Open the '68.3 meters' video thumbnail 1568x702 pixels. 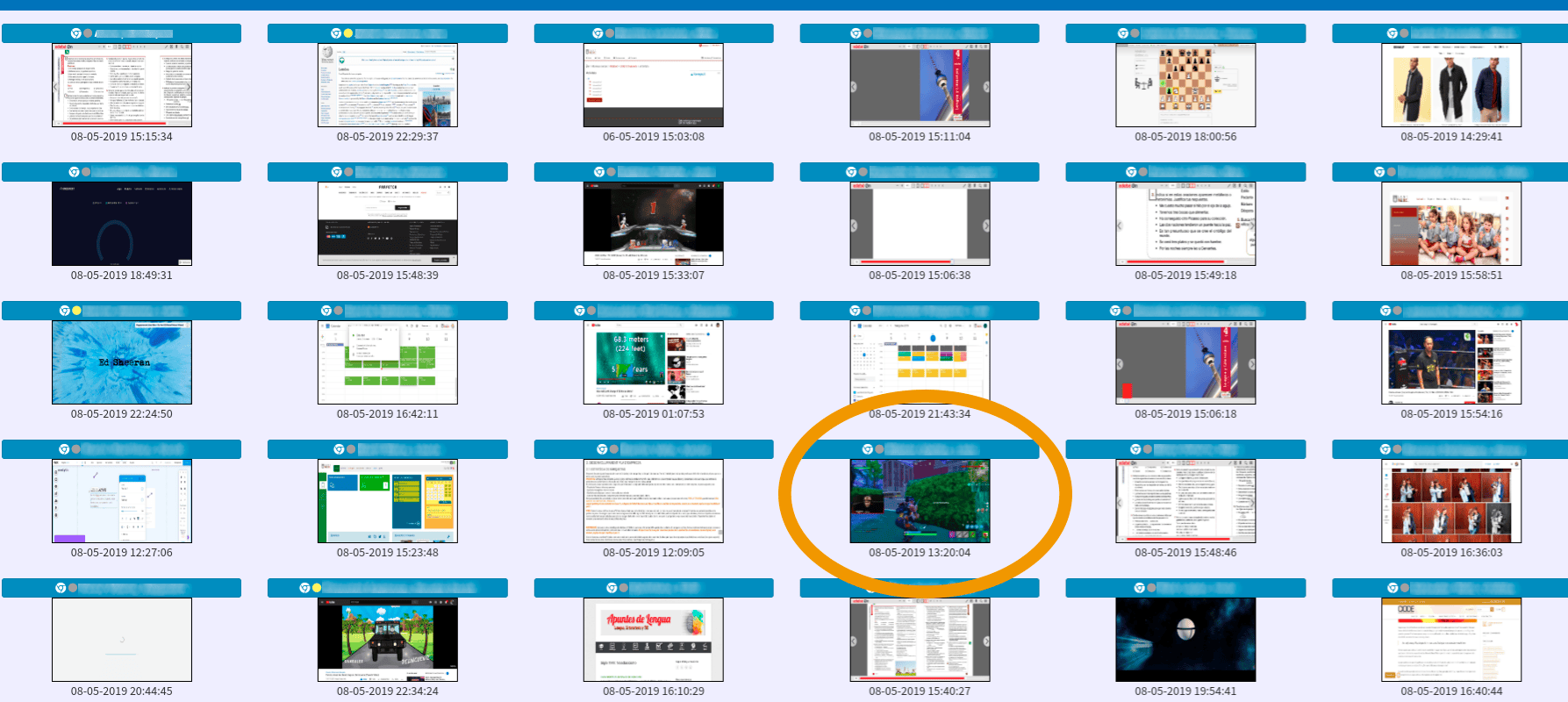pos(654,362)
